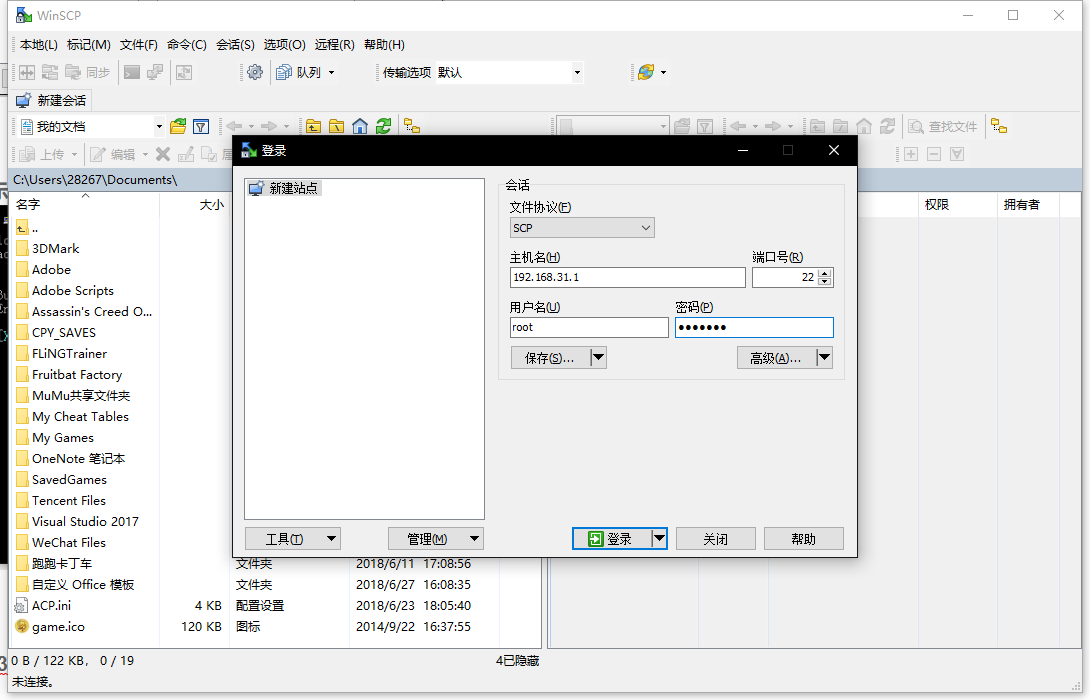Go to parent directory icon

[x=314, y=126]
